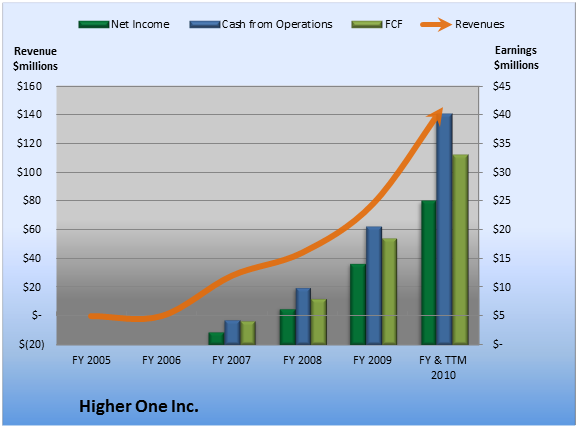Click the $100 left axis label
This screenshot has height=427, width=577.
tap(29, 172)
